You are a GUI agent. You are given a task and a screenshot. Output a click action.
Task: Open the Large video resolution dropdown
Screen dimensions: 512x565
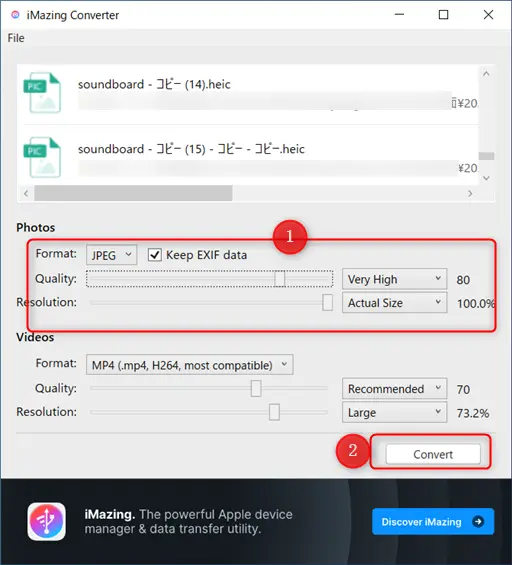(395, 412)
